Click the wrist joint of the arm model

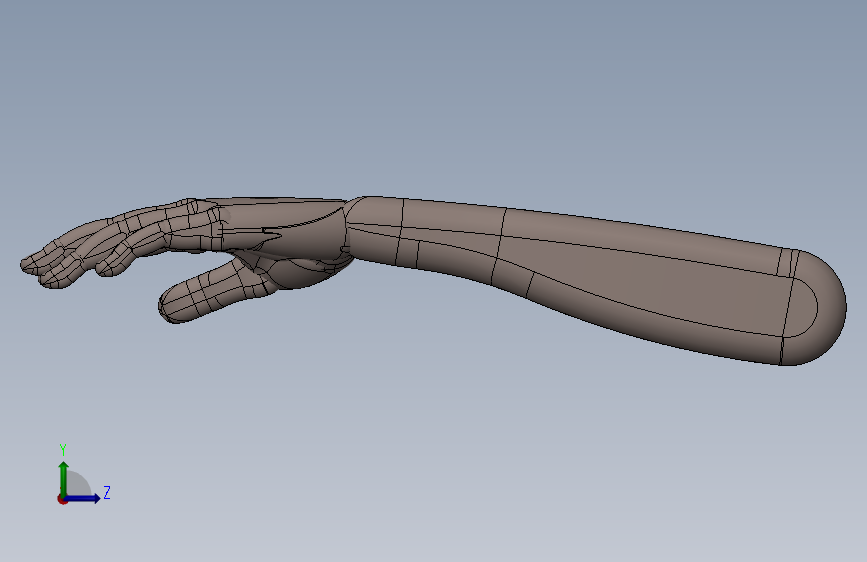point(346,230)
